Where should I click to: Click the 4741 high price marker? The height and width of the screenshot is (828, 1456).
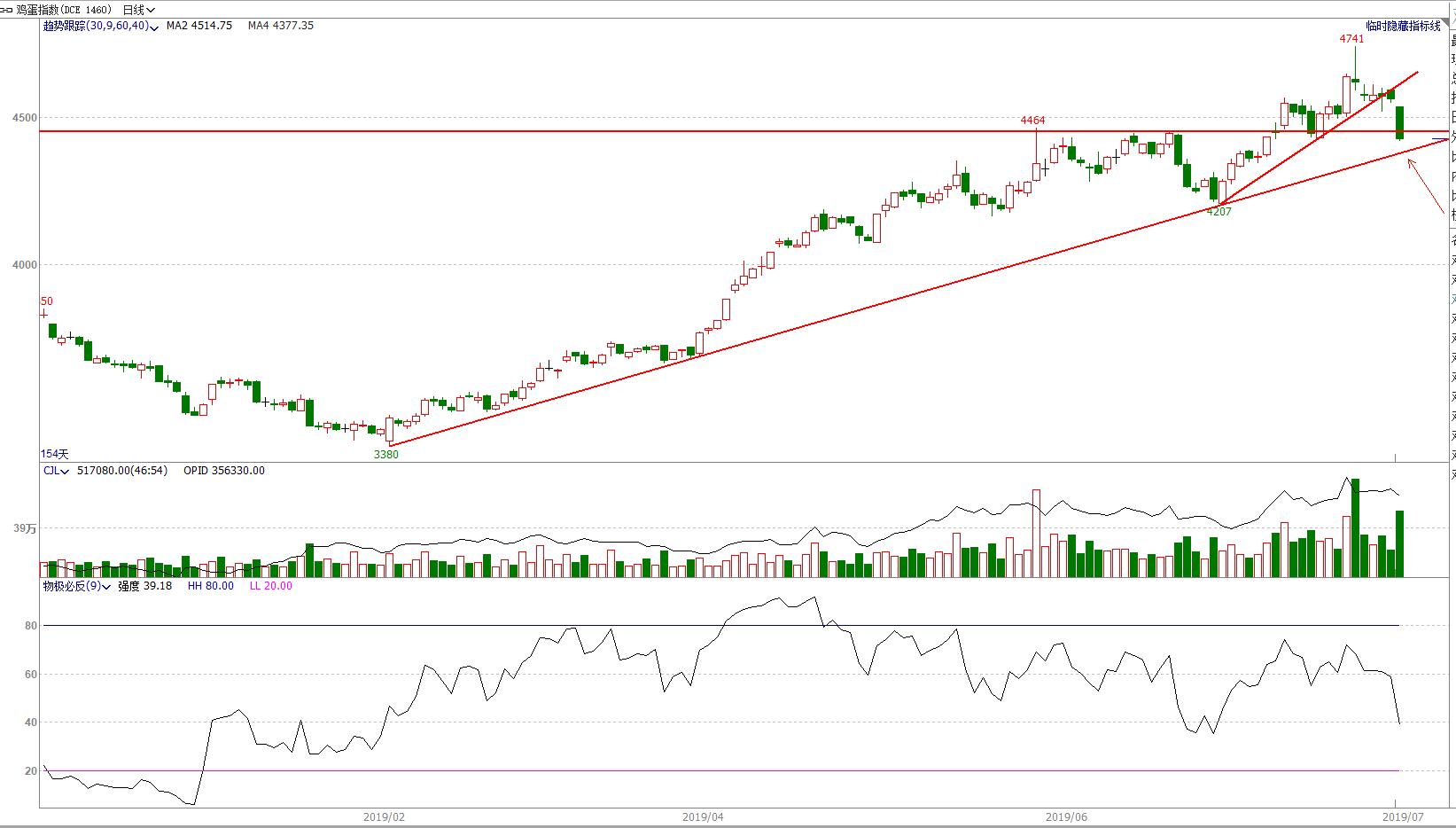coord(1351,39)
